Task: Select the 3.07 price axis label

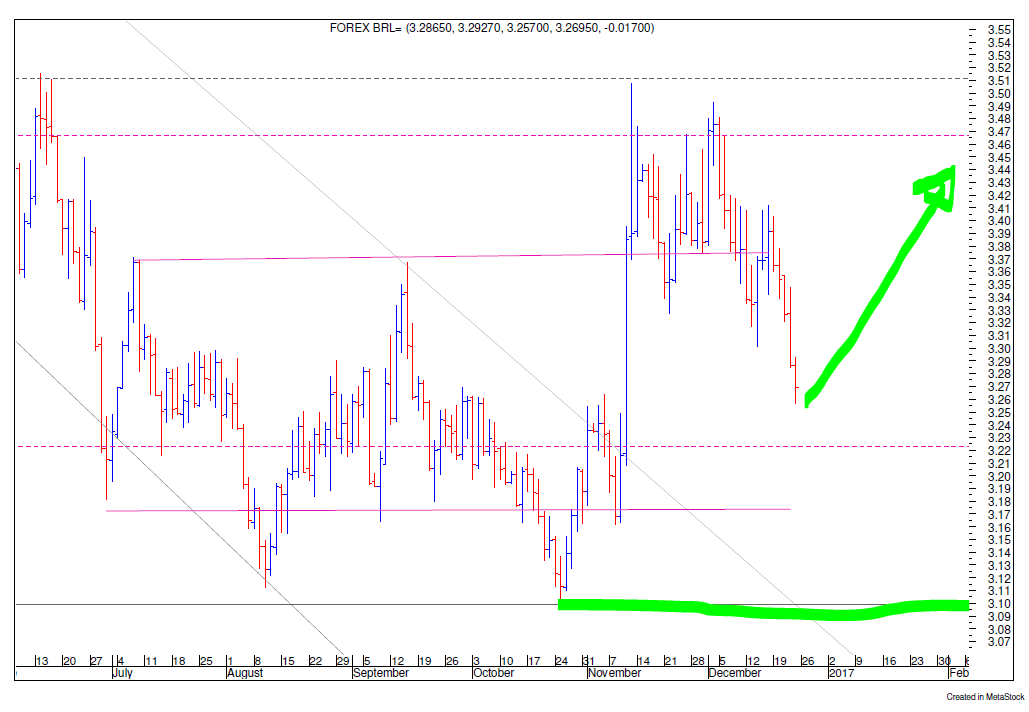Action: tap(999, 642)
